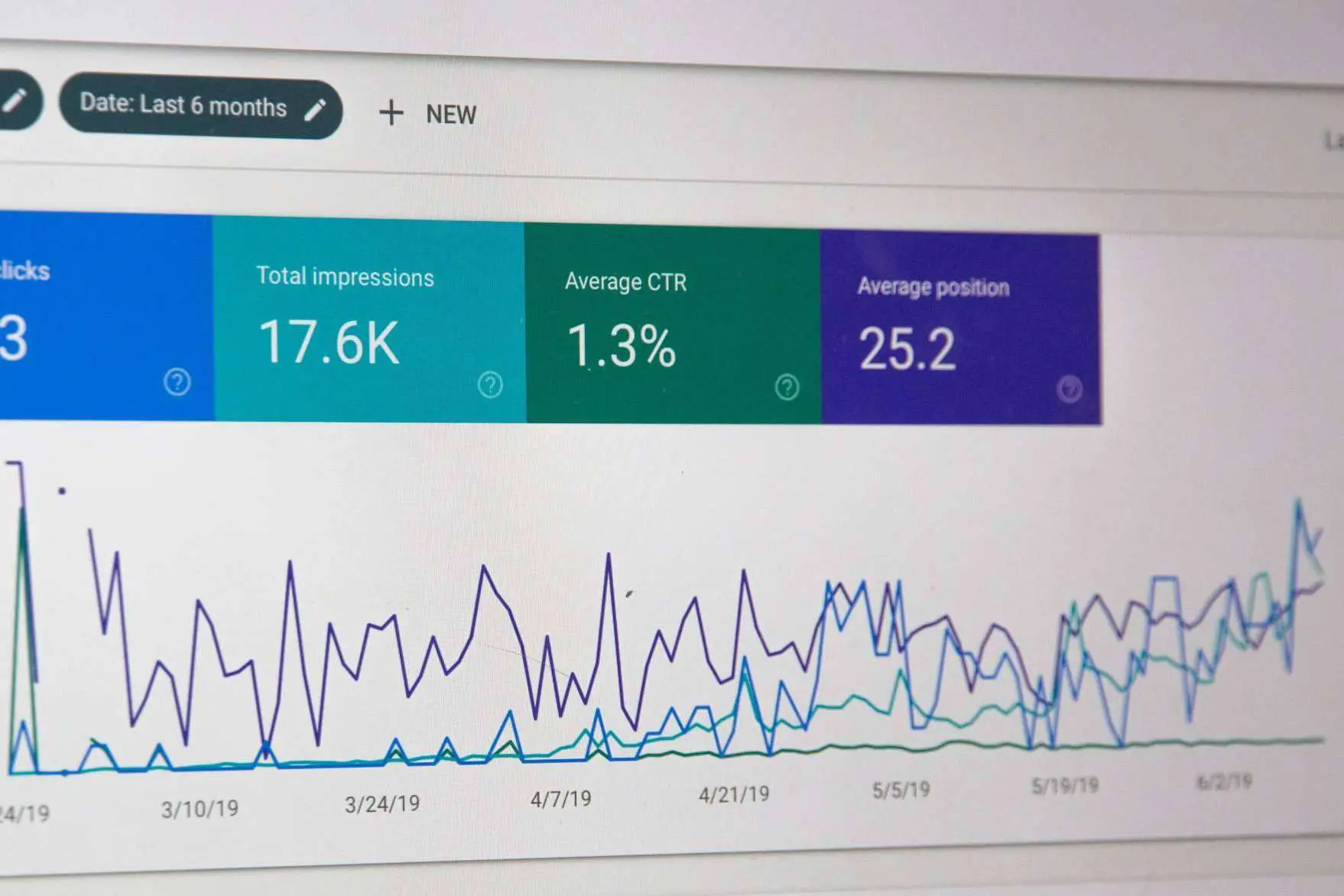
Task: Click the NEW filter label
Action: [451, 115]
